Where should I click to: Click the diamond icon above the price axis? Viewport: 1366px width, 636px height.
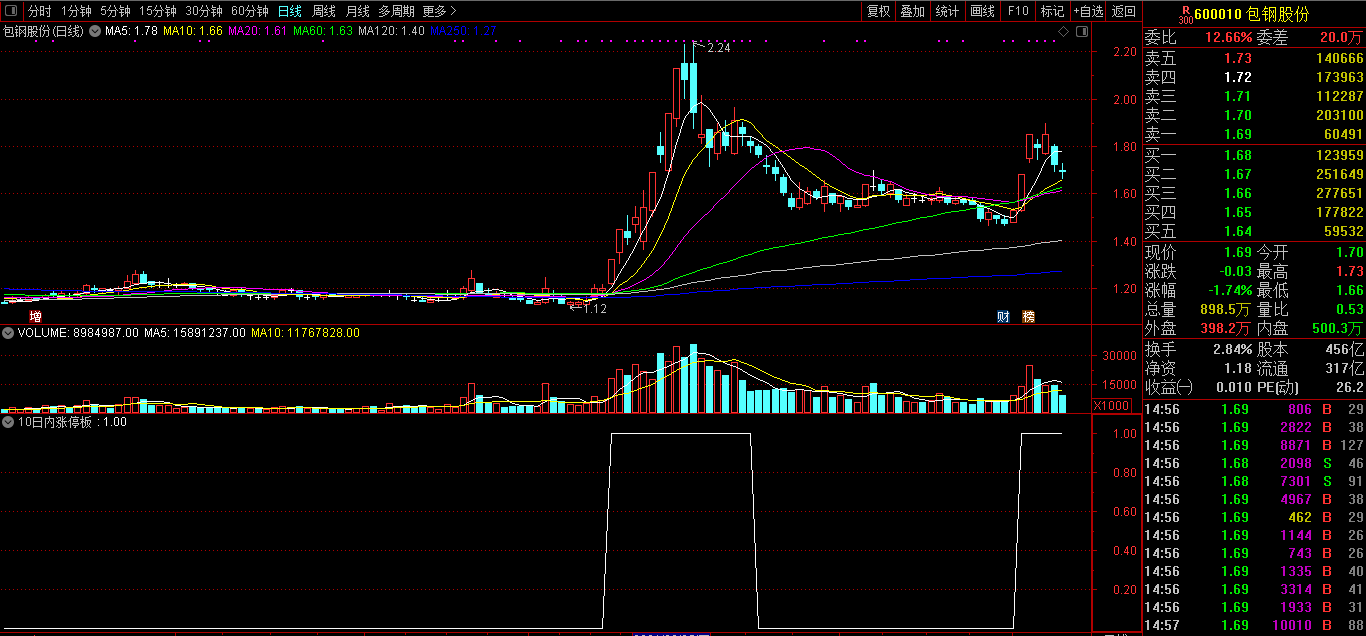(1065, 32)
